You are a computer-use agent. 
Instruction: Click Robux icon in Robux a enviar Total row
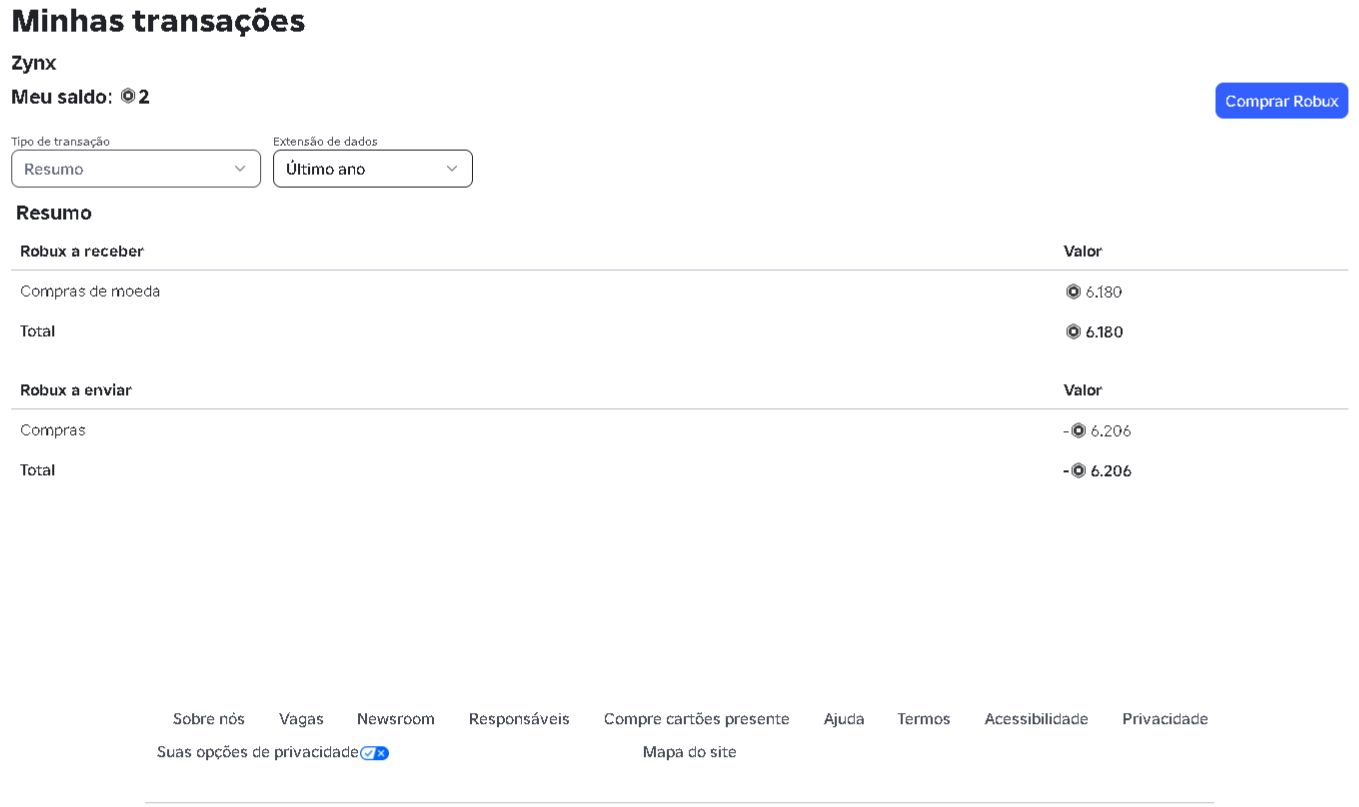tap(1078, 471)
